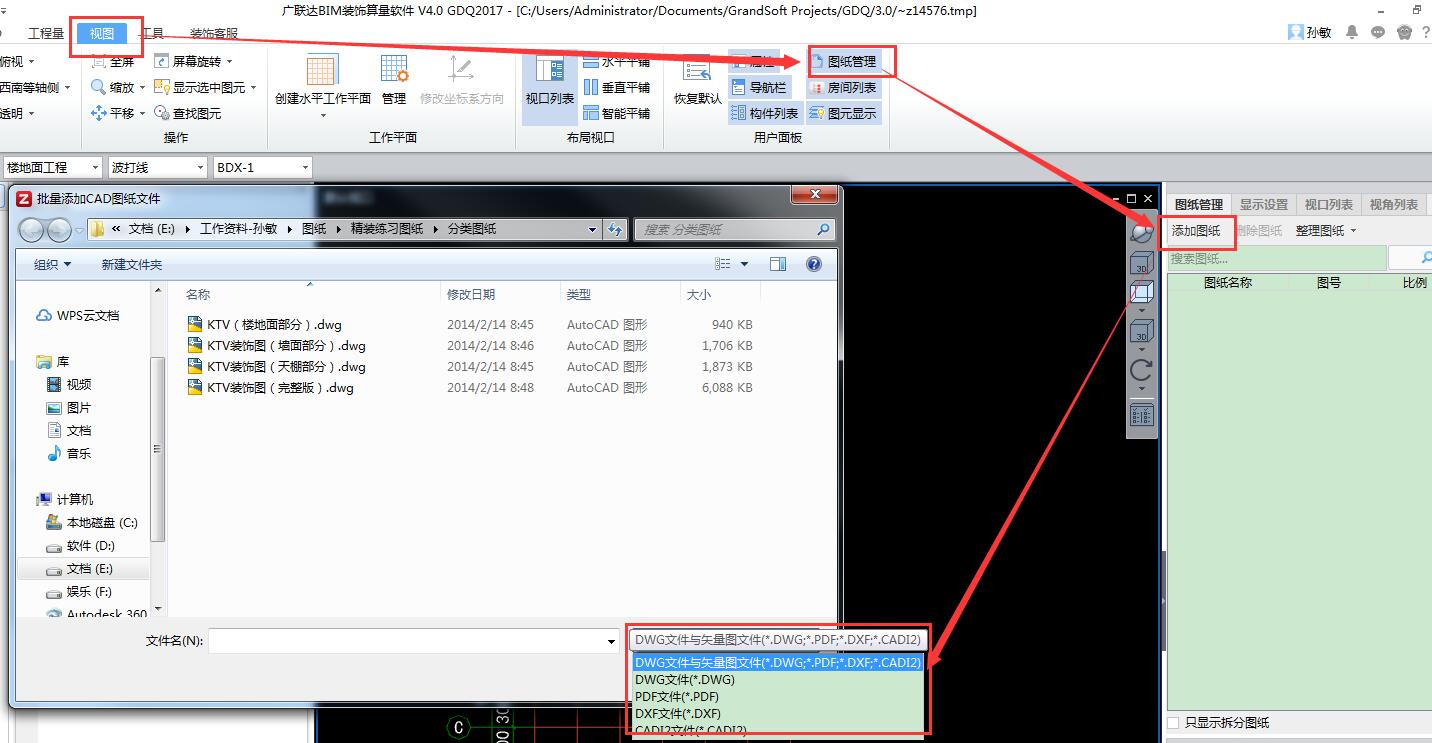Switch to the 装饰客服 ribbon tab
Screen dimensions: 1432x743
point(215,33)
